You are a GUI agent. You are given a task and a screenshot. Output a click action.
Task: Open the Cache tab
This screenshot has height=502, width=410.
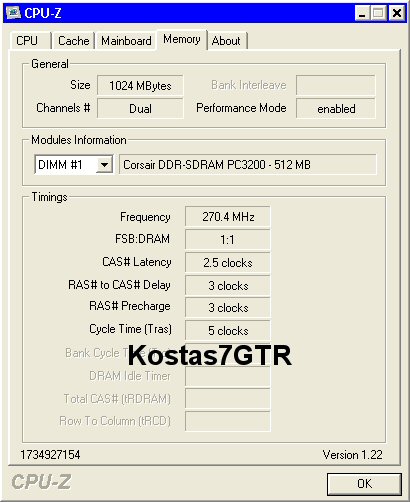[74, 41]
